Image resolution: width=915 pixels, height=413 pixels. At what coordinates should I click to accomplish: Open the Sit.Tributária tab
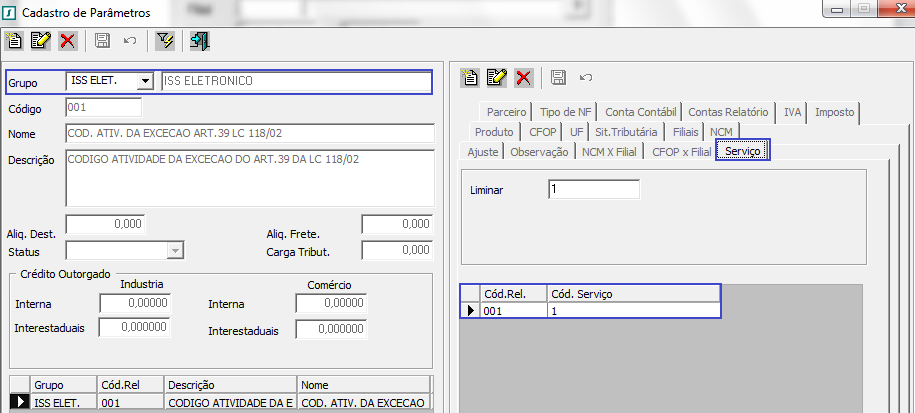tap(626, 132)
